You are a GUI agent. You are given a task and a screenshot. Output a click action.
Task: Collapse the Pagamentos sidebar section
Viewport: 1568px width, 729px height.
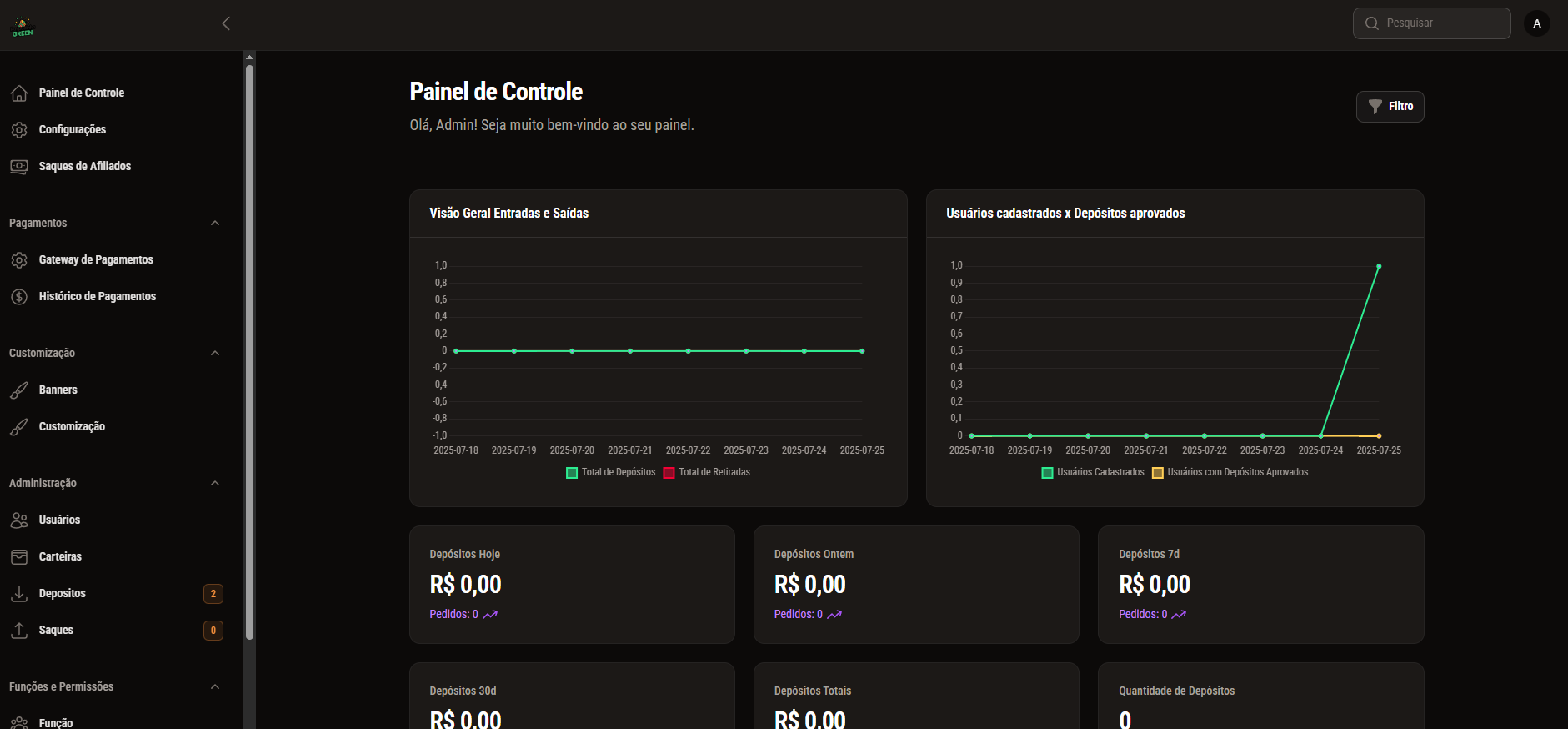tap(215, 224)
